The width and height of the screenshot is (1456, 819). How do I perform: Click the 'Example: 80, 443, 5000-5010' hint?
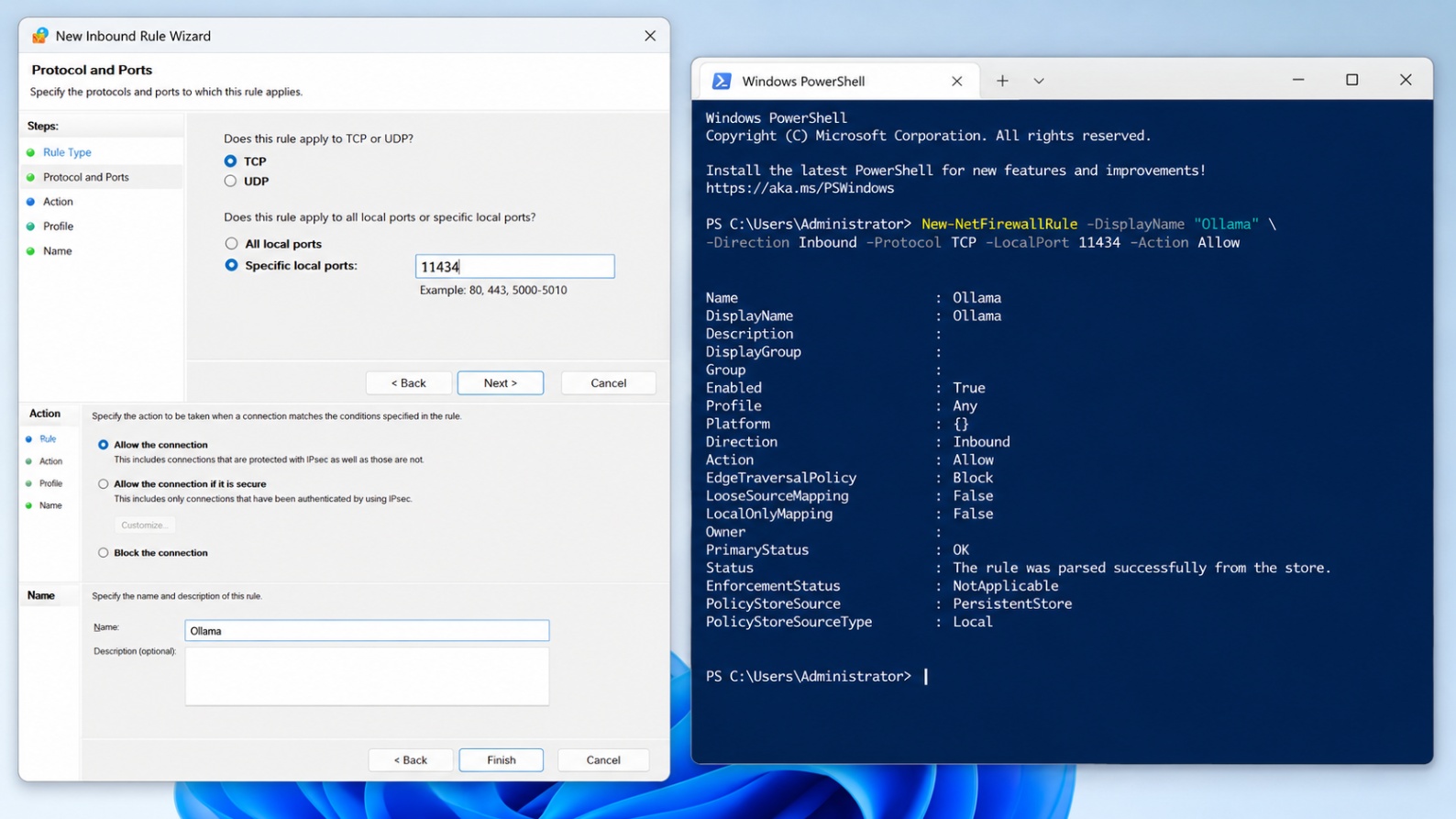(493, 290)
